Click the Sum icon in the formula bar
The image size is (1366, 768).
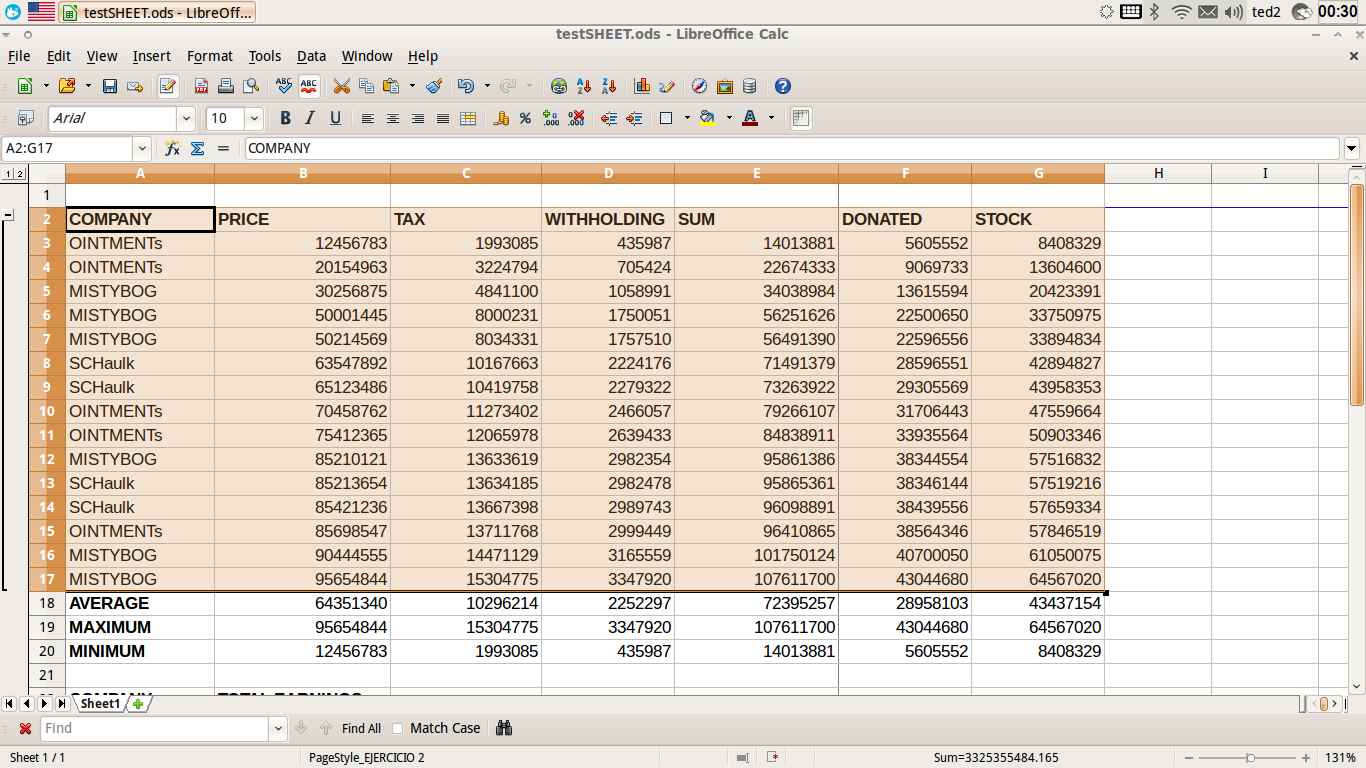click(197, 149)
